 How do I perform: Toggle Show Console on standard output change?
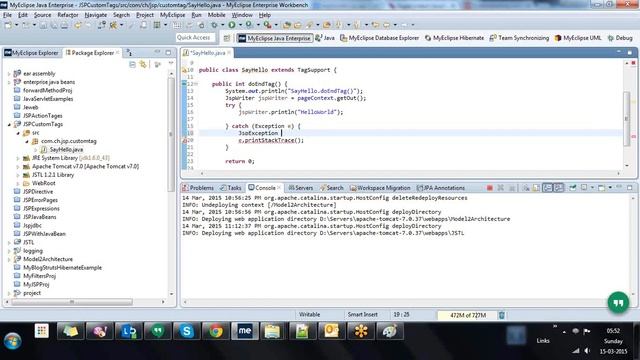[x=547, y=188]
